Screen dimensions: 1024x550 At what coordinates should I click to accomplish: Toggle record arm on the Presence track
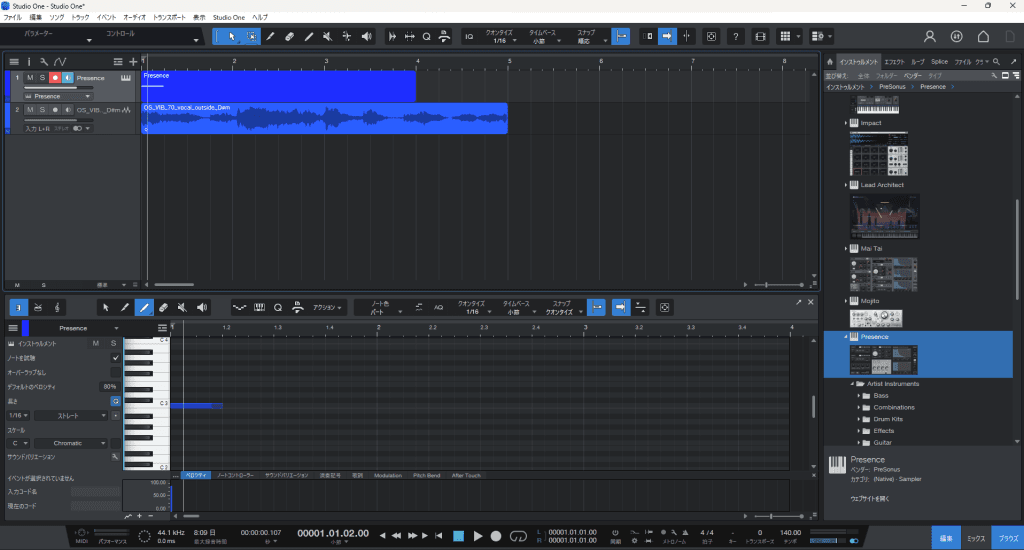point(55,78)
